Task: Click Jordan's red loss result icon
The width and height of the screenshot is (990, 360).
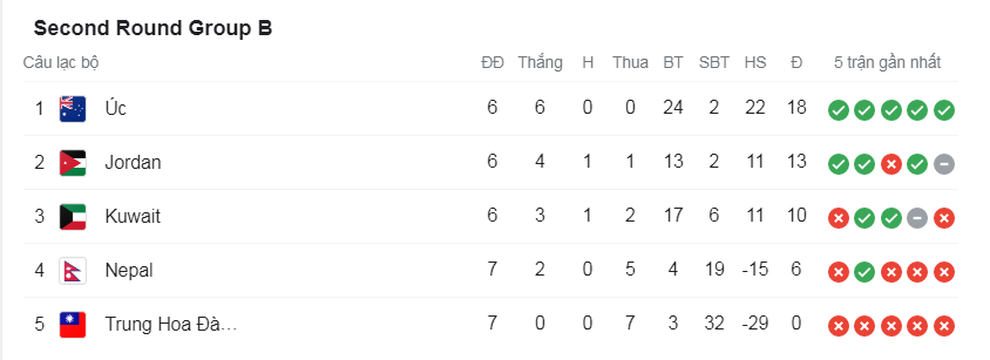Action: [891, 164]
